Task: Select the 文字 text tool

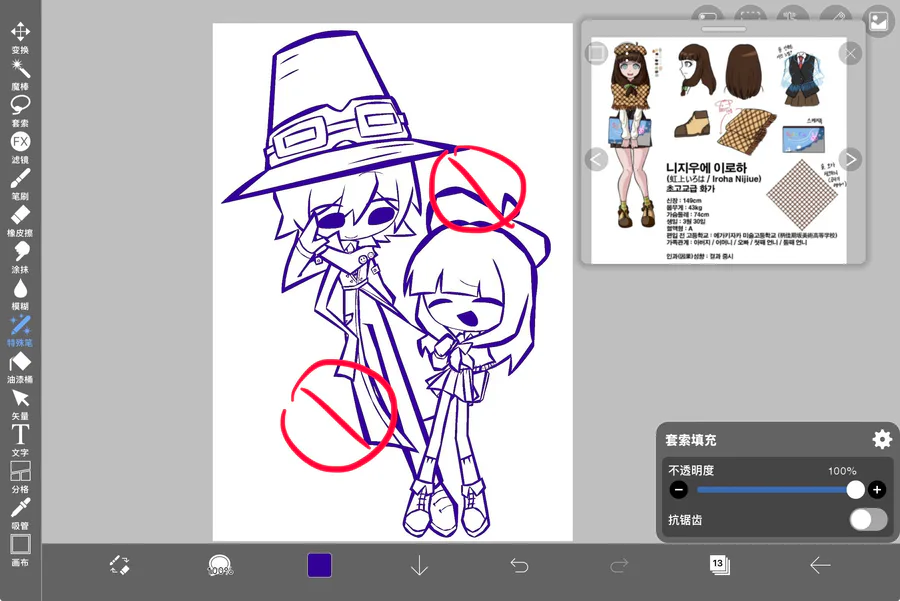Action: (20, 441)
